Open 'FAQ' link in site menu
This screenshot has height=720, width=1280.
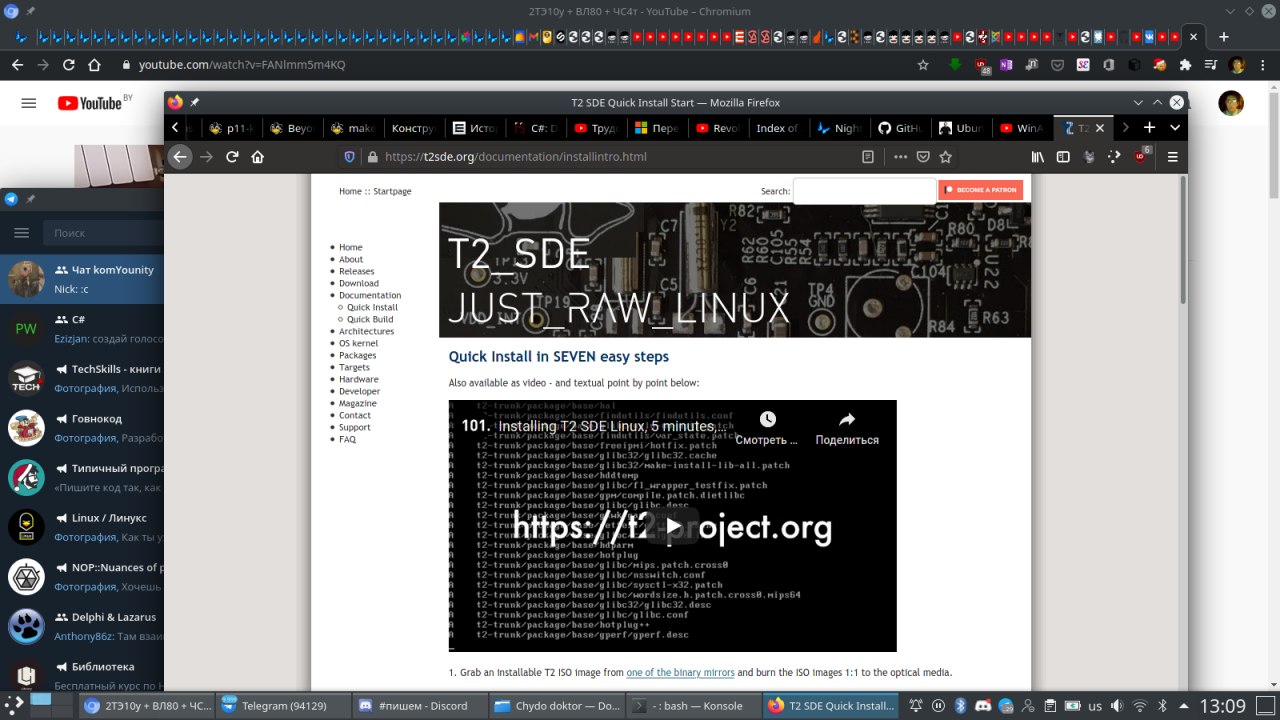[347, 439]
